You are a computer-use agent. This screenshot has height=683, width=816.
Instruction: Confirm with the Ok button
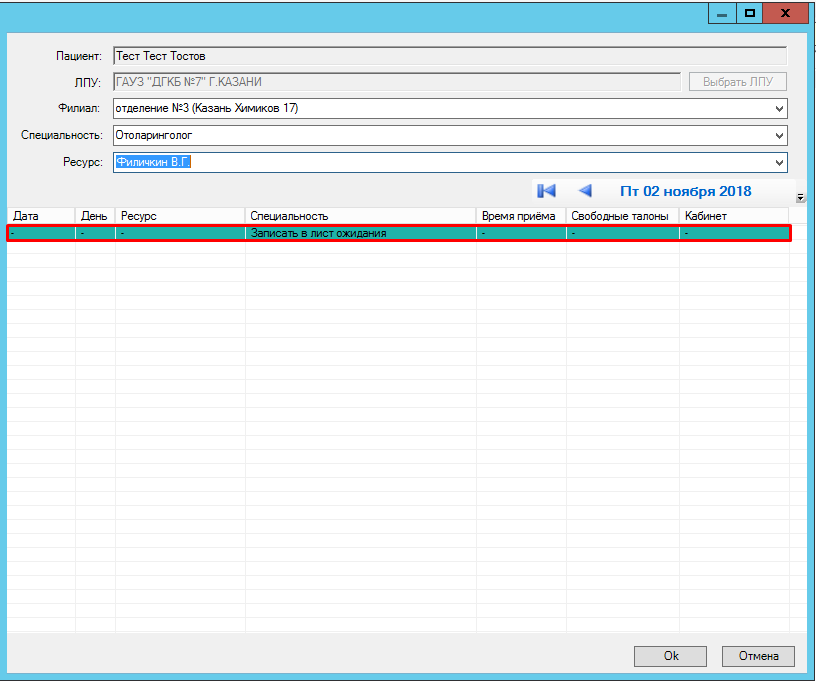(x=671, y=656)
